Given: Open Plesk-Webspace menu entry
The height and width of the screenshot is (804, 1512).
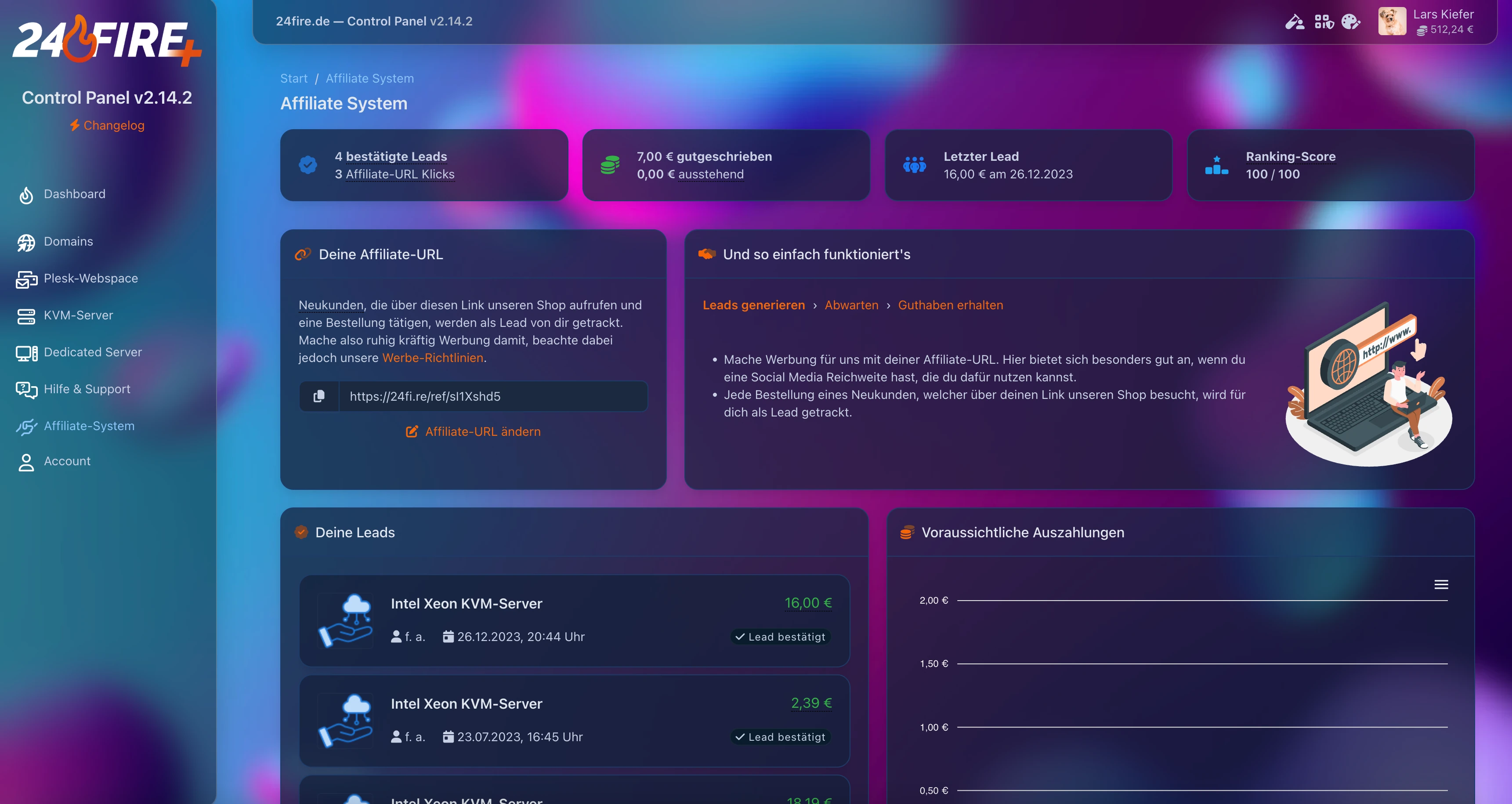Looking at the screenshot, I should tap(91, 278).
